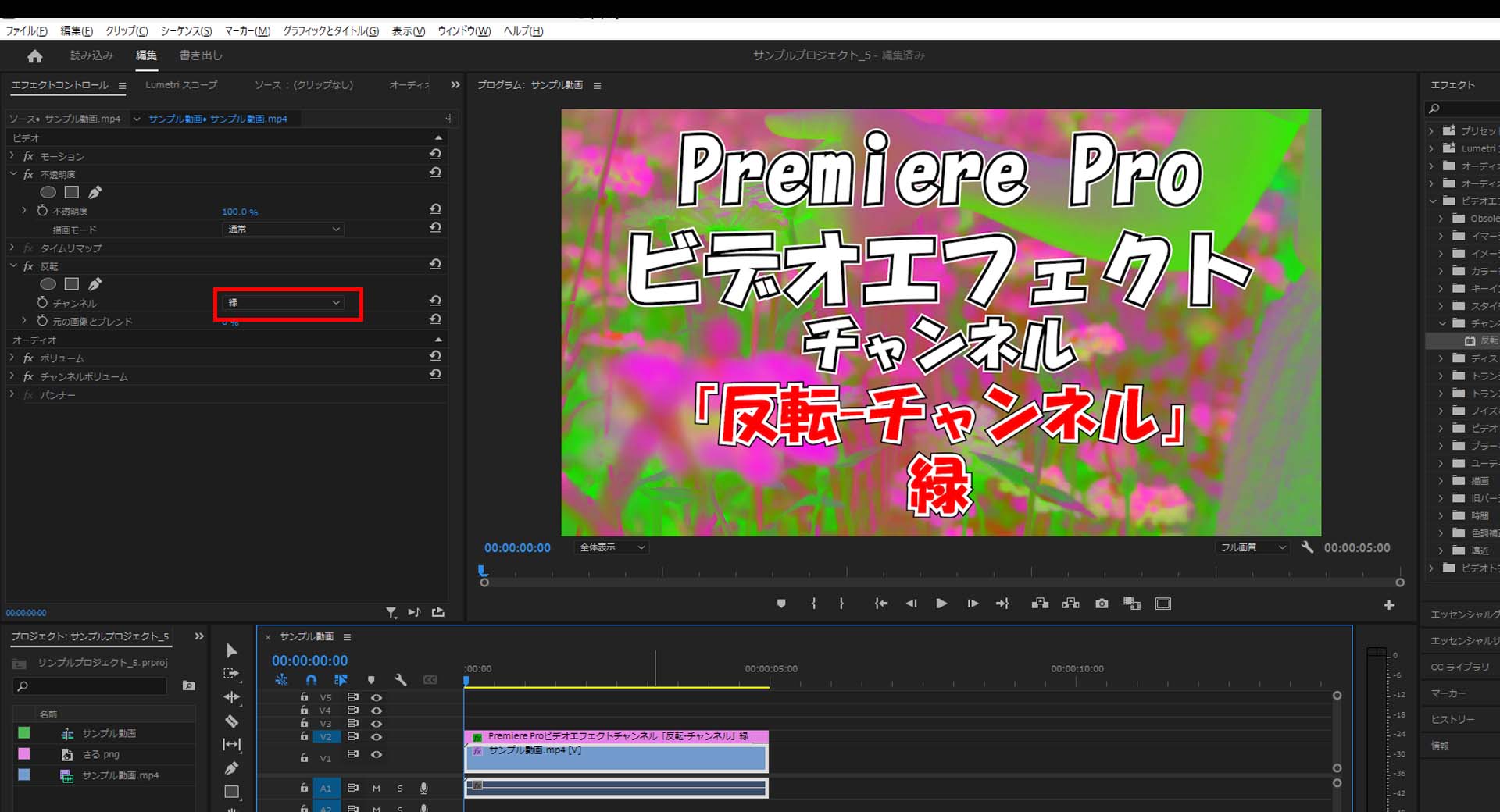Screen dimensions: 1500x812
Task: Click Mark Out in the Program monitor
Action: [x=841, y=604]
